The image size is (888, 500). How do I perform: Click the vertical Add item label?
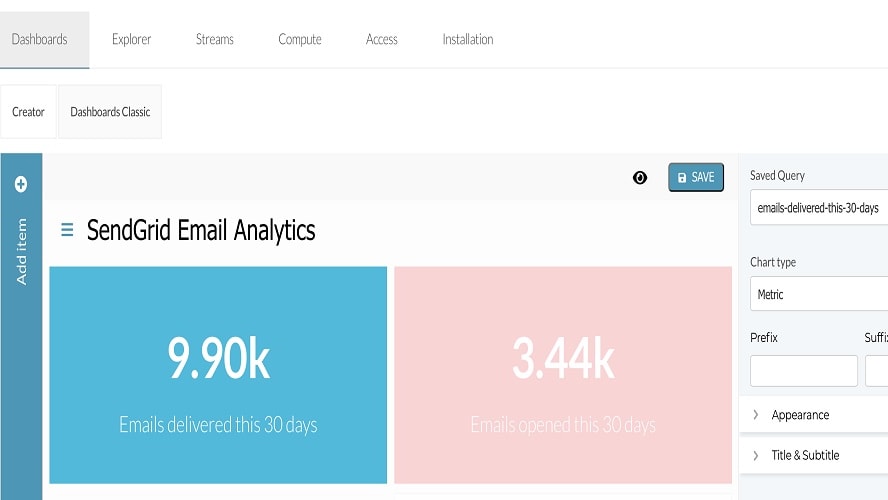click(22, 251)
